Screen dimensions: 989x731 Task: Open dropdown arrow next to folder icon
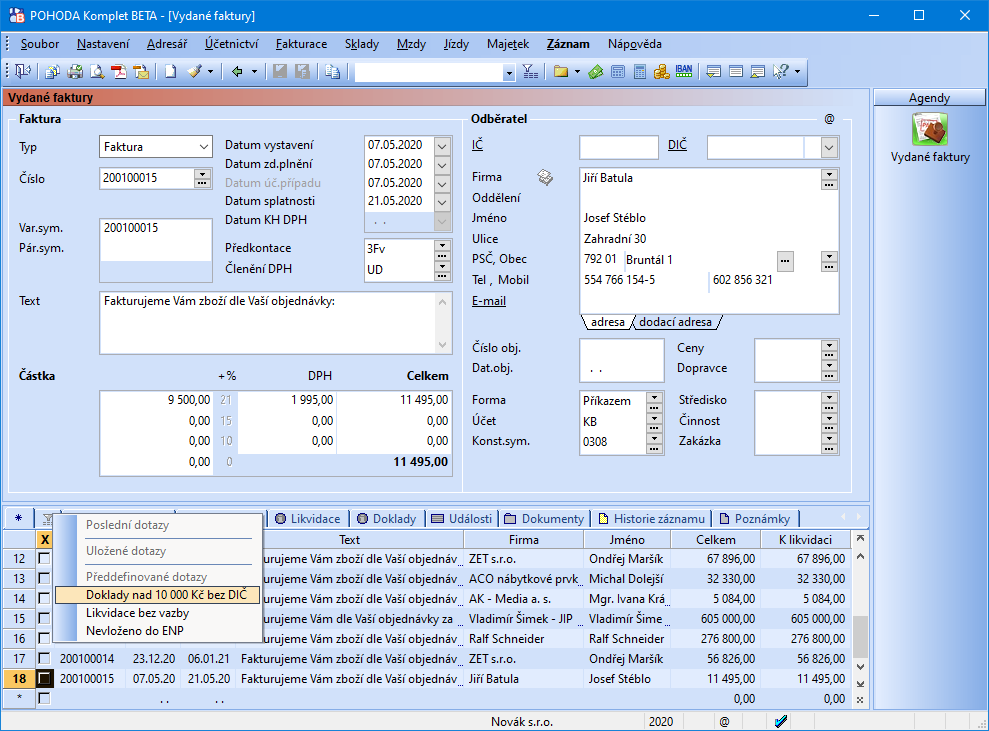point(577,72)
